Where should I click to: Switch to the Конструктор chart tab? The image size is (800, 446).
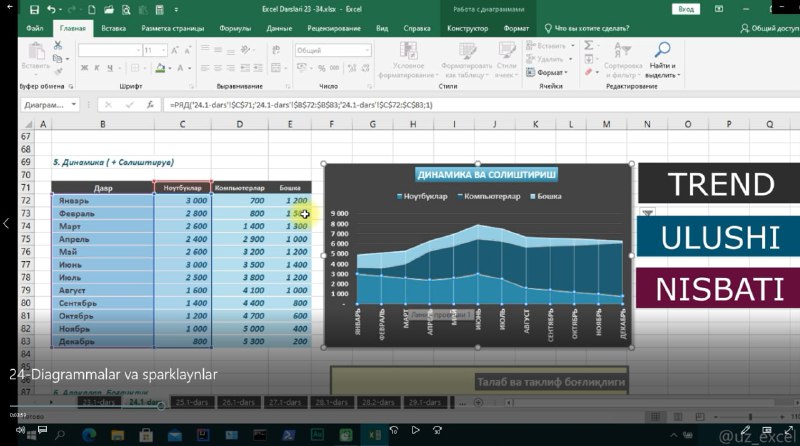click(x=467, y=28)
